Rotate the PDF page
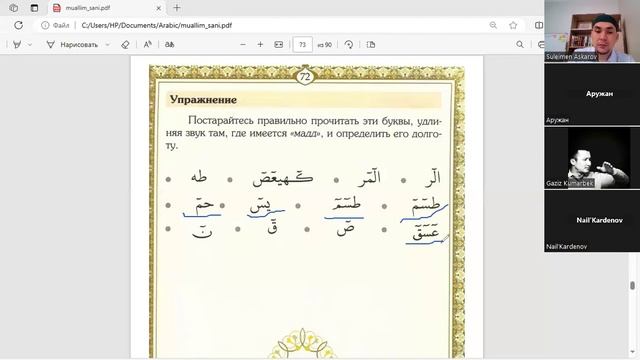This screenshot has height=360, width=640. pos(349,44)
